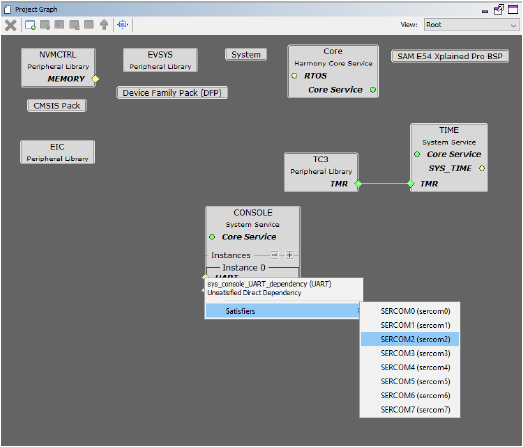This screenshot has height=447, width=523.
Task: Click the Core Service green circle on CONSOLE
Action: [x=212, y=237]
